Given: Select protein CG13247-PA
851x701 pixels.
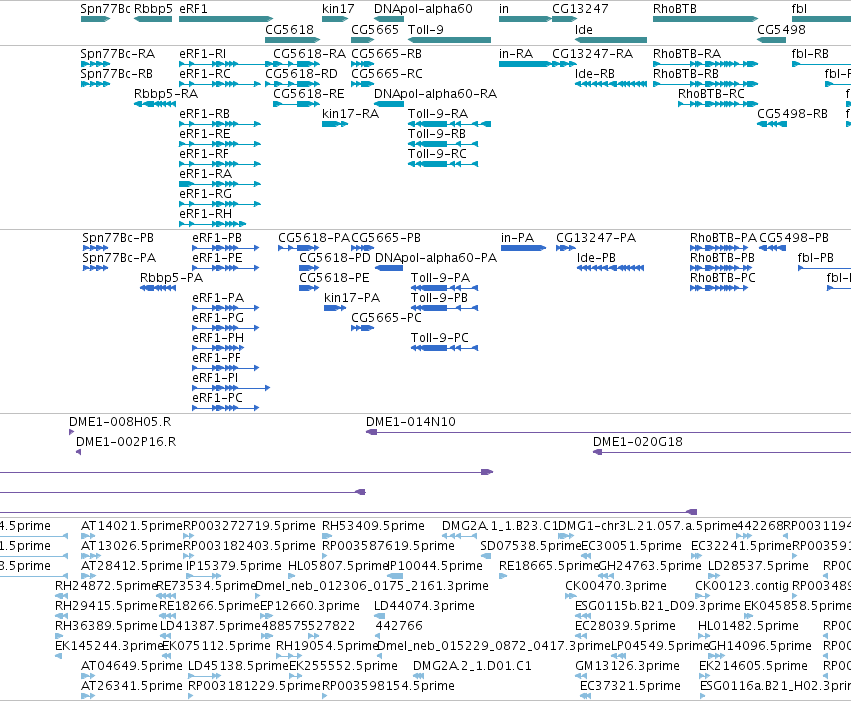Looking at the screenshot, I should pyautogui.click(x=596, y=238).
